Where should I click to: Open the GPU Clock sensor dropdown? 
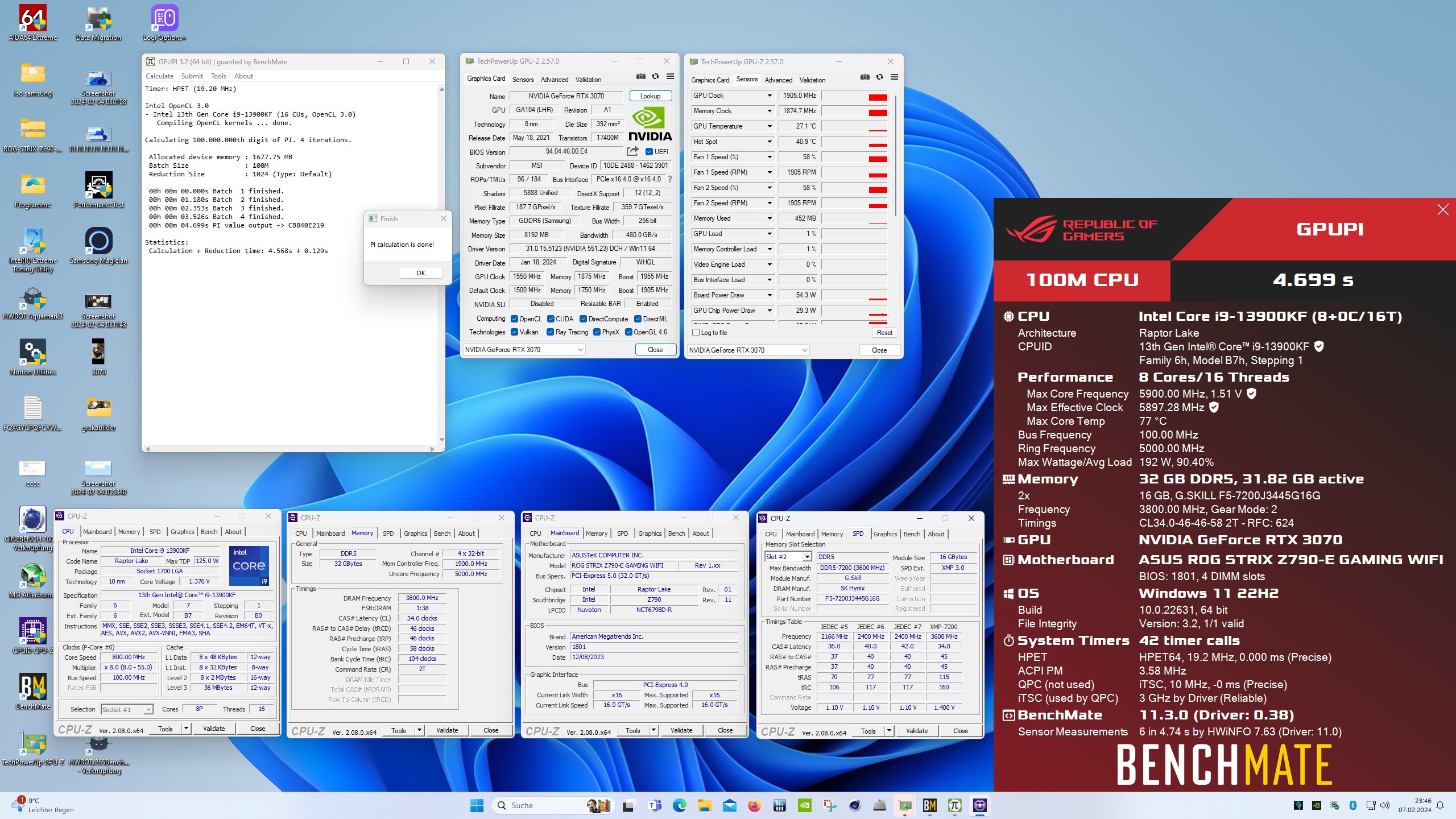coord(770,96)
